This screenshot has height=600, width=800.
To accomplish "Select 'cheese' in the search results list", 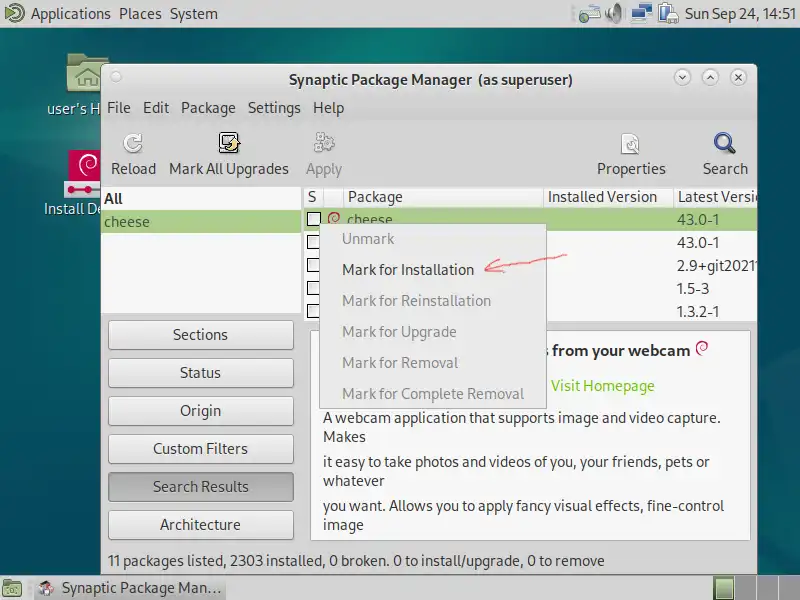I will [x=201, y=222].
